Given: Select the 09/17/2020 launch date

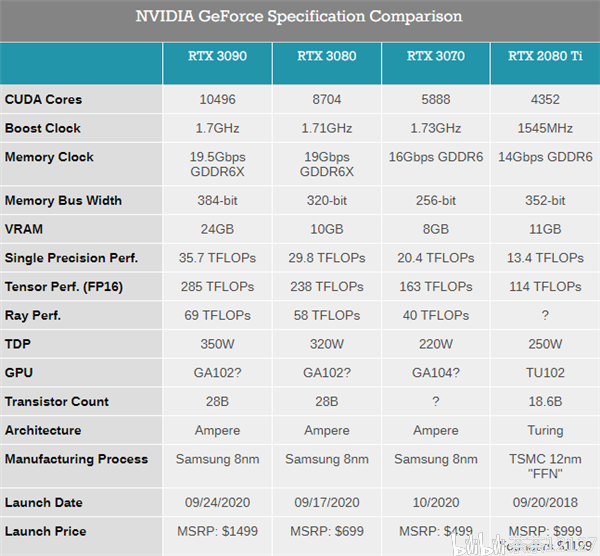Looking at the screenshot, I should tap(327, 502).
